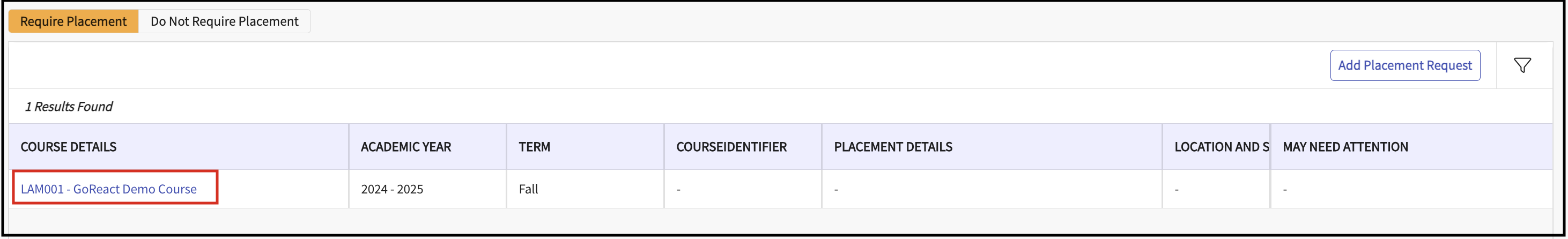Screen dimensions: 1568x239
Task: Select the Do Not Require Placement tab
Action: (224, 21)
